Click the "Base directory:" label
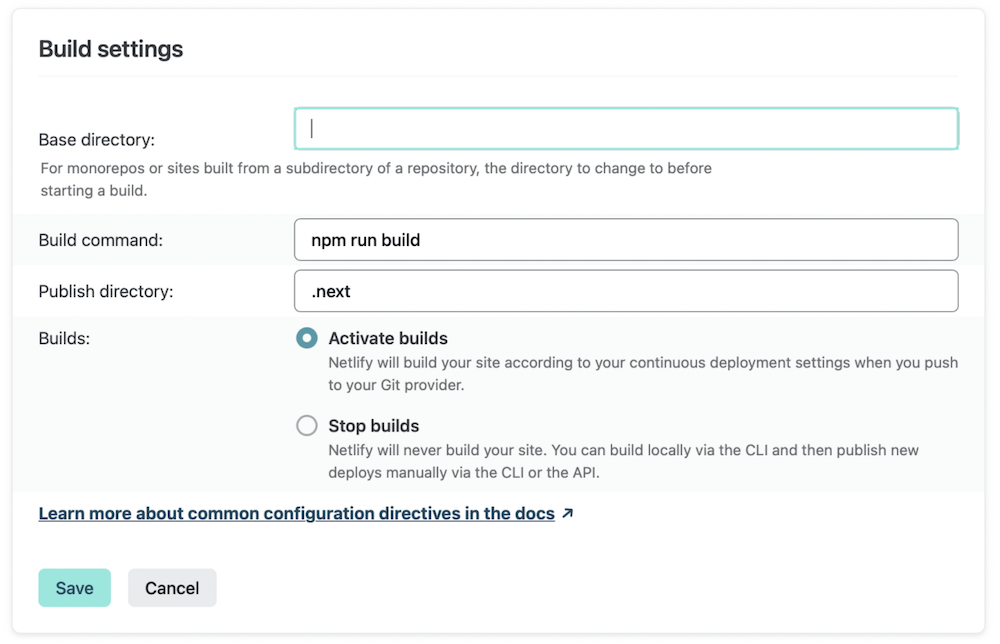 pyautogui.click(x=97, y=140)
